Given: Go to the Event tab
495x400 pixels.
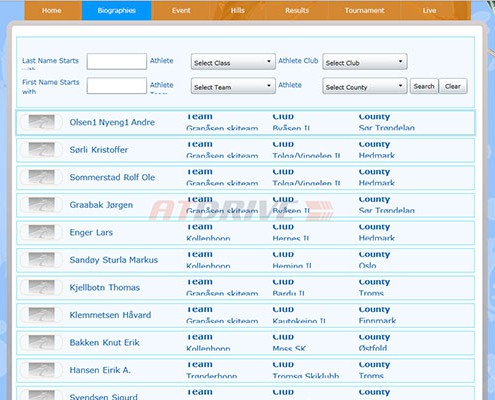Looking at the screenshot, I should click(x=181, y=10).
